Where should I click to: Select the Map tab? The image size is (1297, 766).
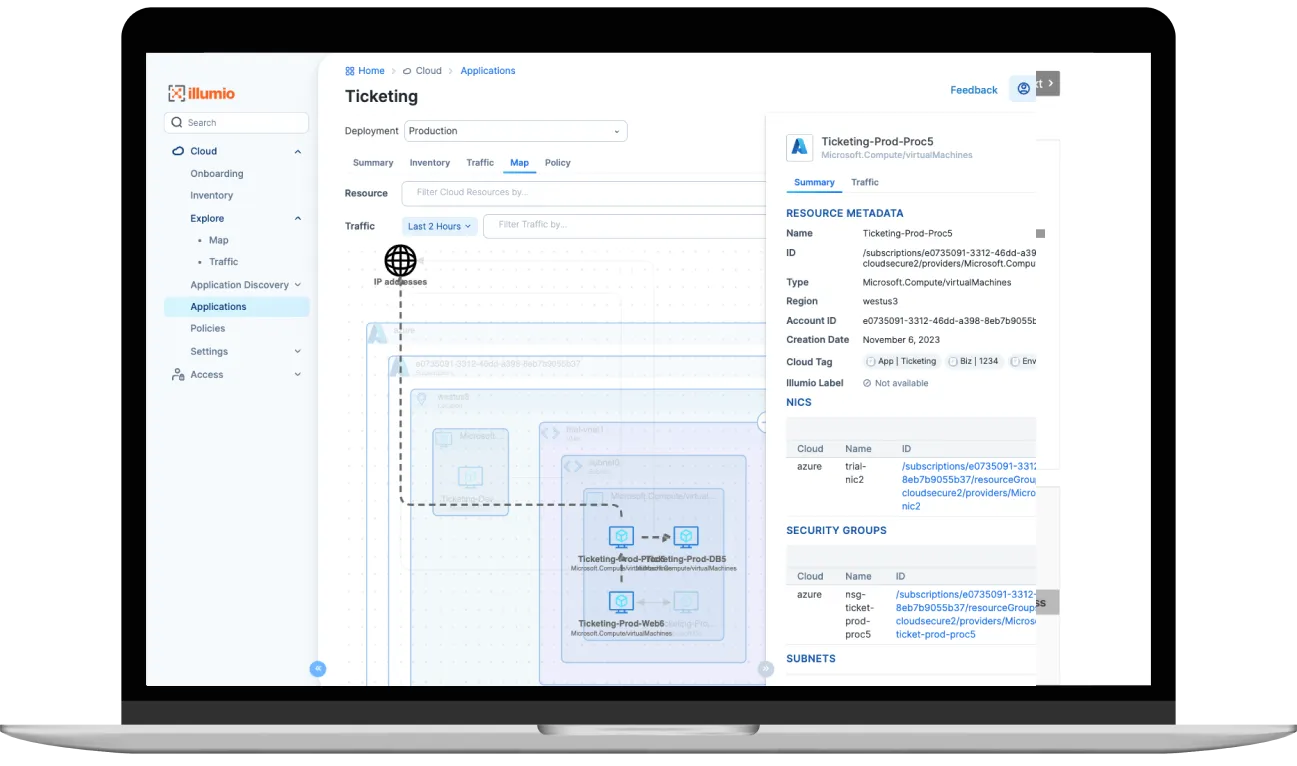pyautogui.click(x=519, y=162)
